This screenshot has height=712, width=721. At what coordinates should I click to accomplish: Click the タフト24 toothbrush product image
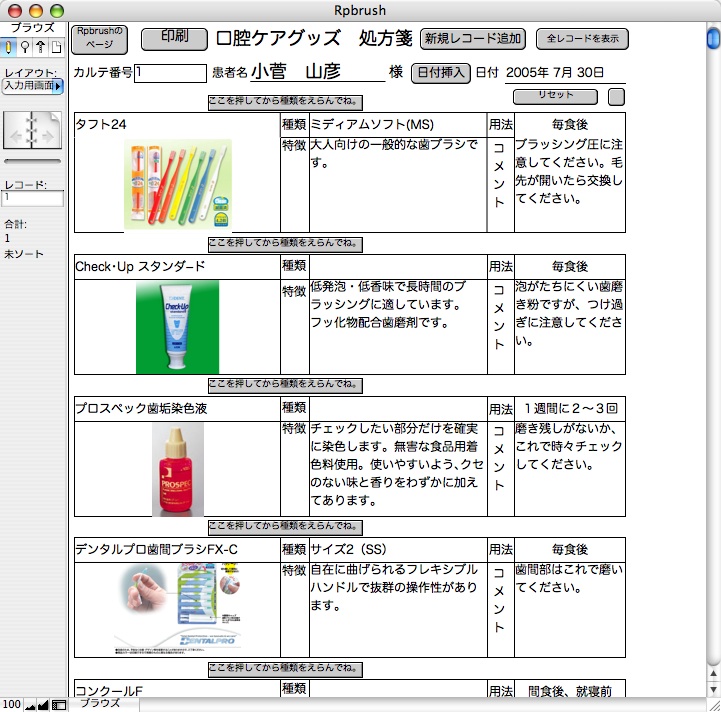pos(178,184)
